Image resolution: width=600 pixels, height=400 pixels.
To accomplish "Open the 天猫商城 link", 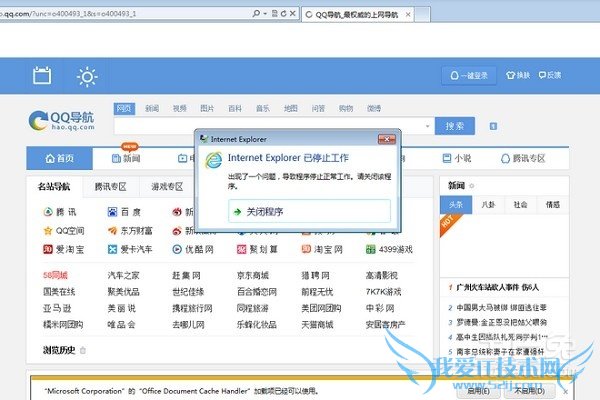I will (317, 325).
